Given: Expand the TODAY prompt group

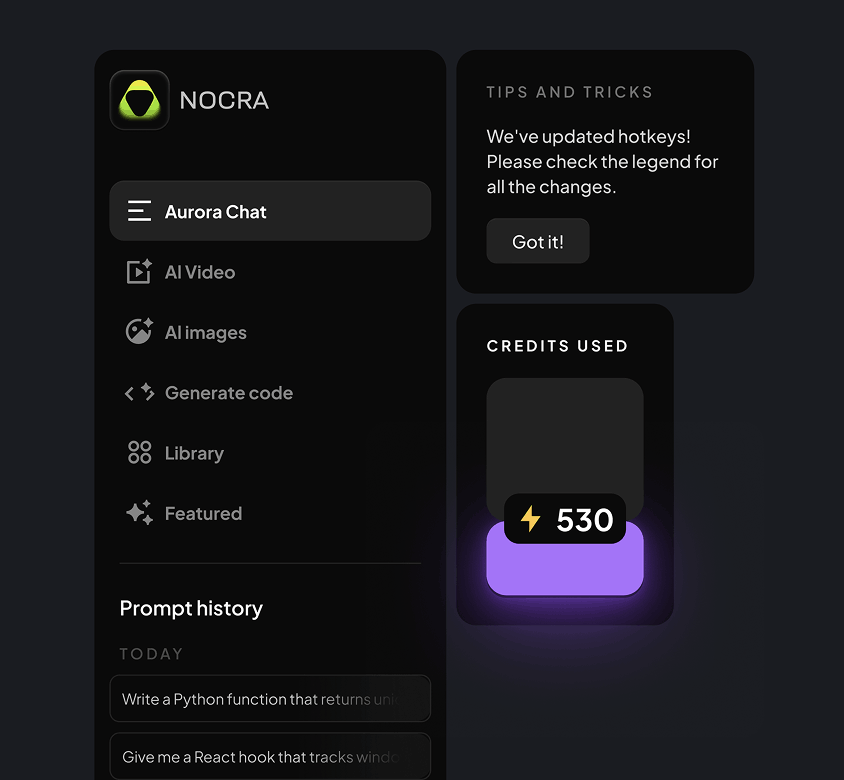Looking at the screenshot, I should click(x=151, y=654).
